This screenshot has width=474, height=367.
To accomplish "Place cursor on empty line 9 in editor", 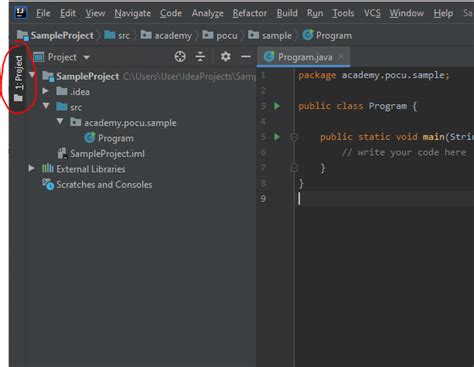I will [386, 199].
